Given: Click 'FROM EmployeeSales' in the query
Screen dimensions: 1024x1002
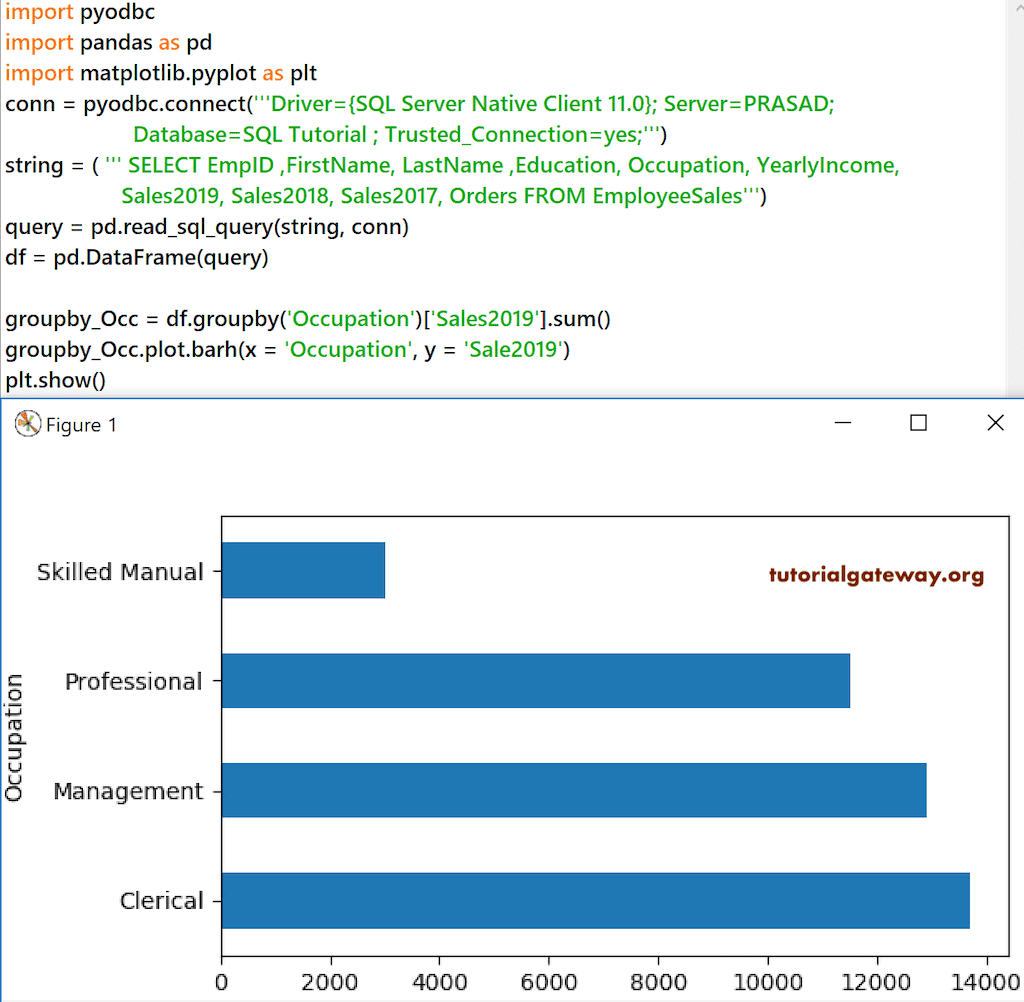Looking at the screenshot, I should pyautogui.click(x=633, y=196).
